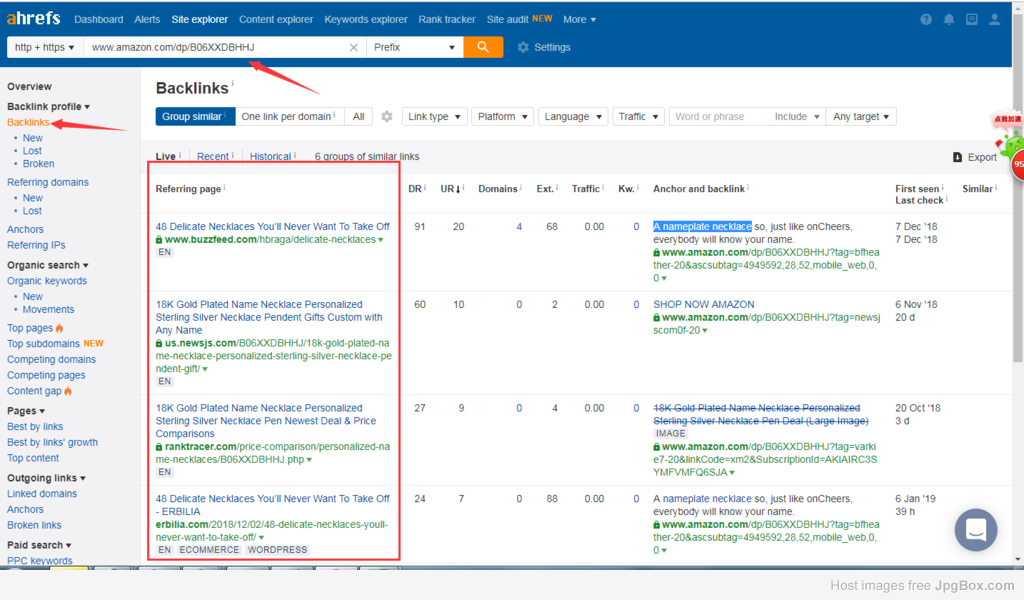Open the Traffic filter dropdown
The height and width of the screenshot is (600, 1024).
pyautogui.click(x=638, y=116)
